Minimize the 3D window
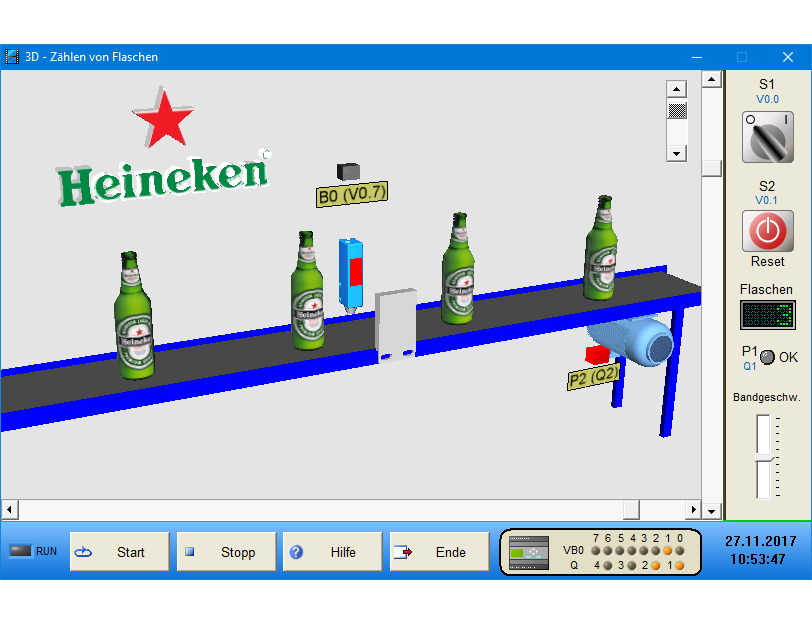This screenshot has width=812, height=625. coord(697,57)
